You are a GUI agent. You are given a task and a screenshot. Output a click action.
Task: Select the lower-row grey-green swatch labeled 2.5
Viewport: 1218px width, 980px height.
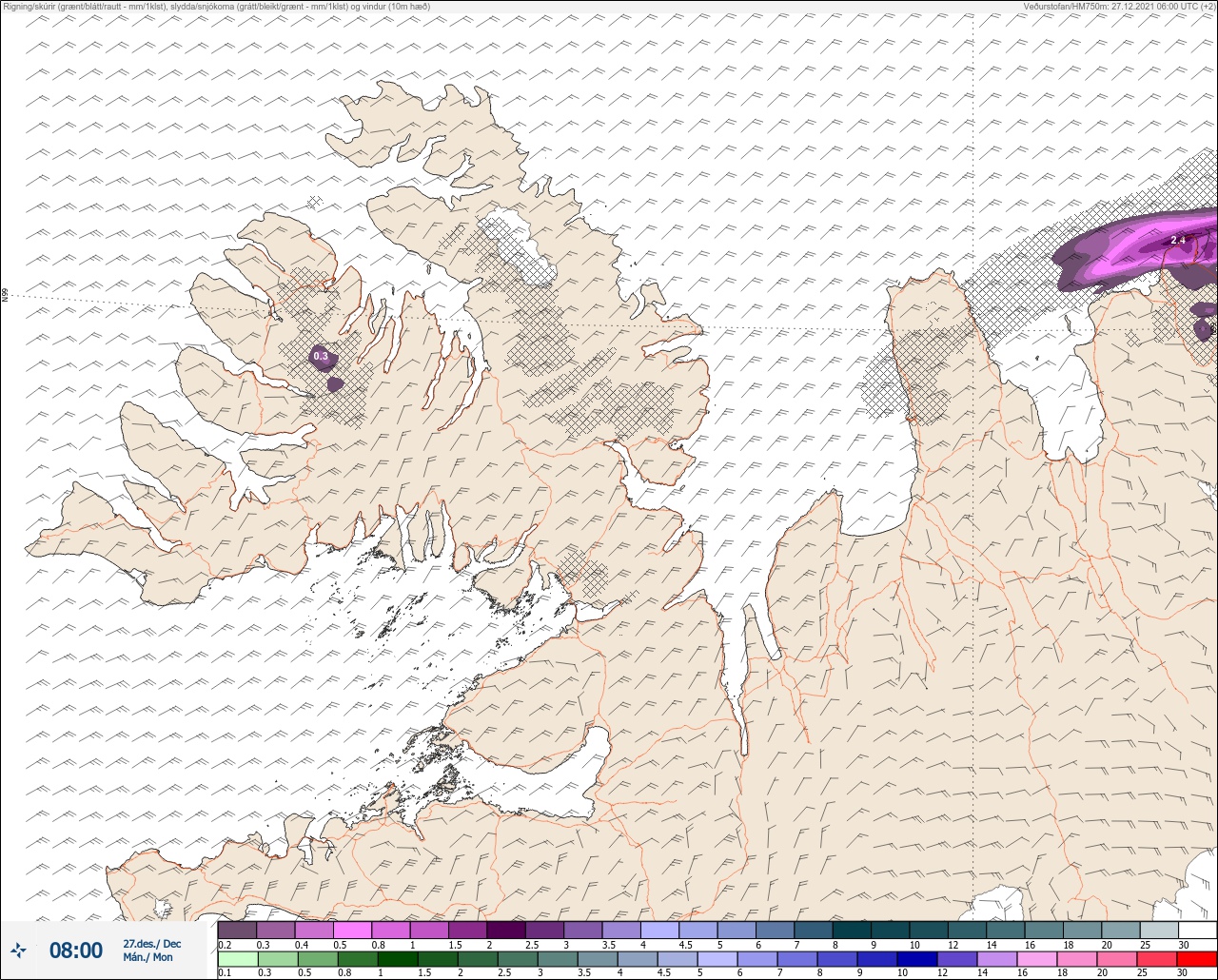tap(518, 959)
